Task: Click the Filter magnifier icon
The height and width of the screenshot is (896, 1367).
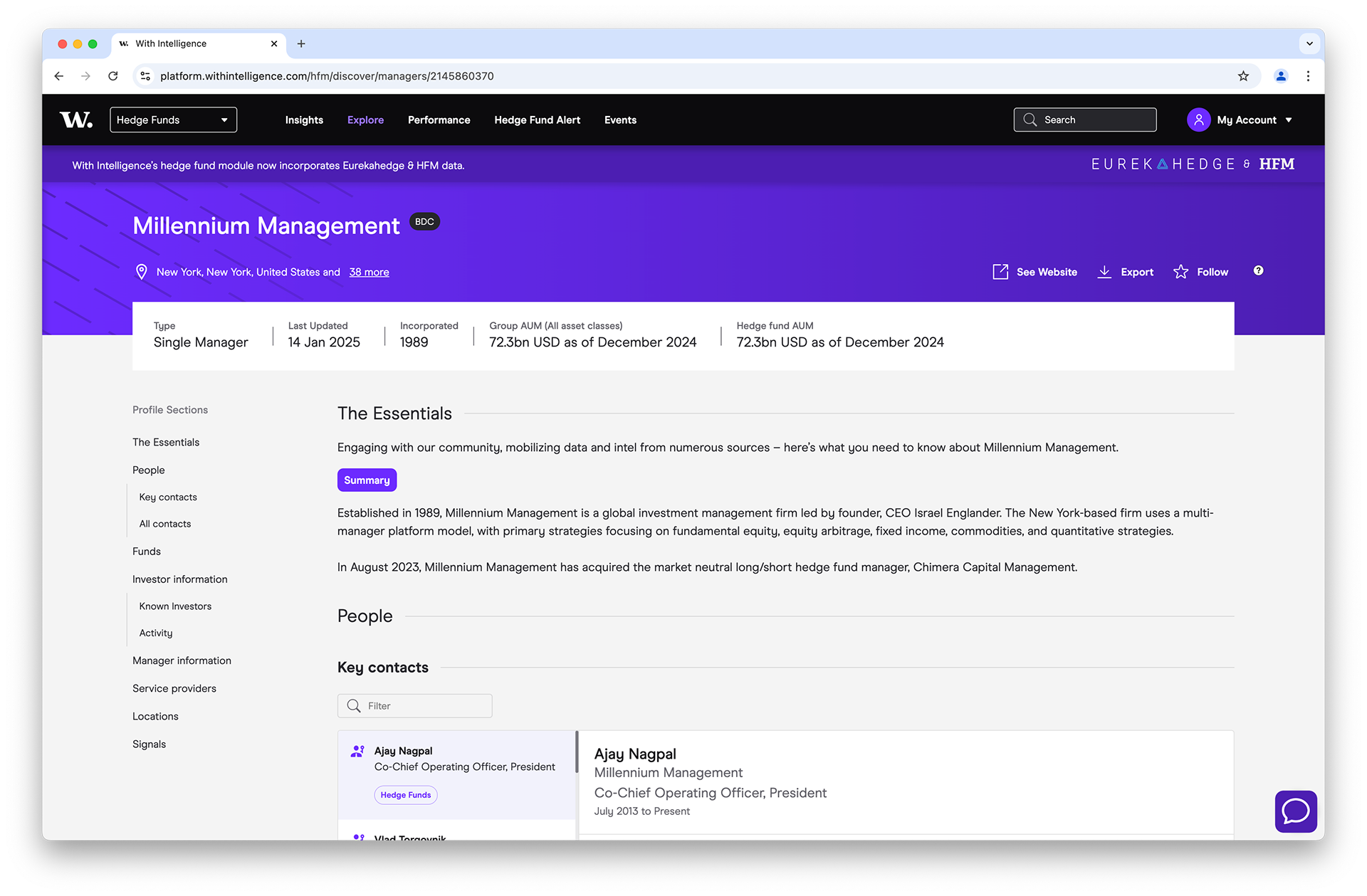Action: coord(354,706)
